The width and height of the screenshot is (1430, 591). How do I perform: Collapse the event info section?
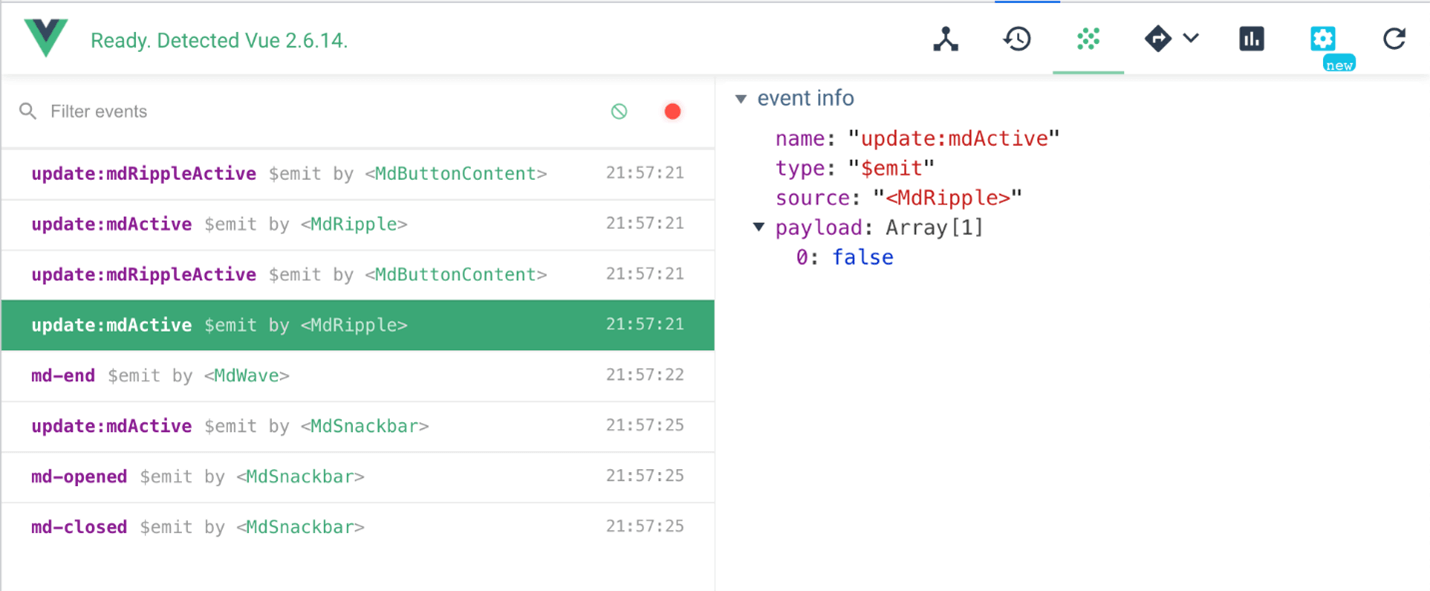point(741,99)
